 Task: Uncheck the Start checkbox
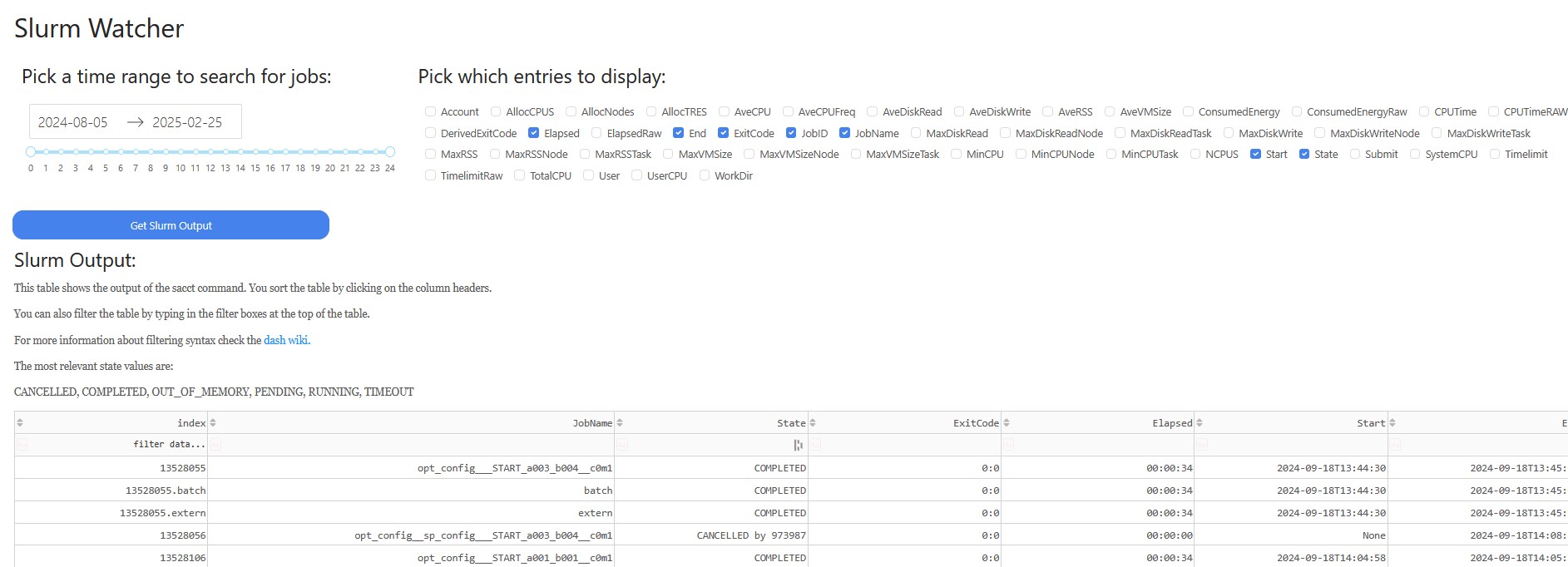tap(1255, 154)
